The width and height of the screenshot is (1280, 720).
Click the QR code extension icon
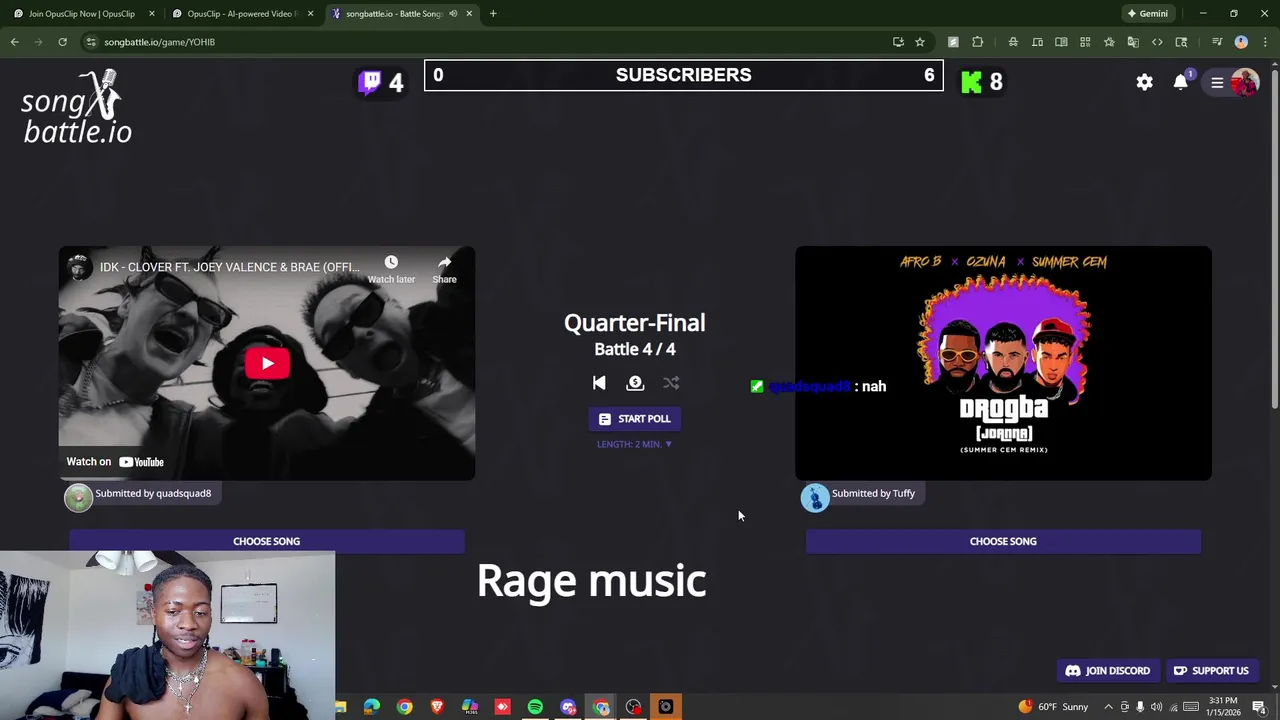(x=1085, y=42)
